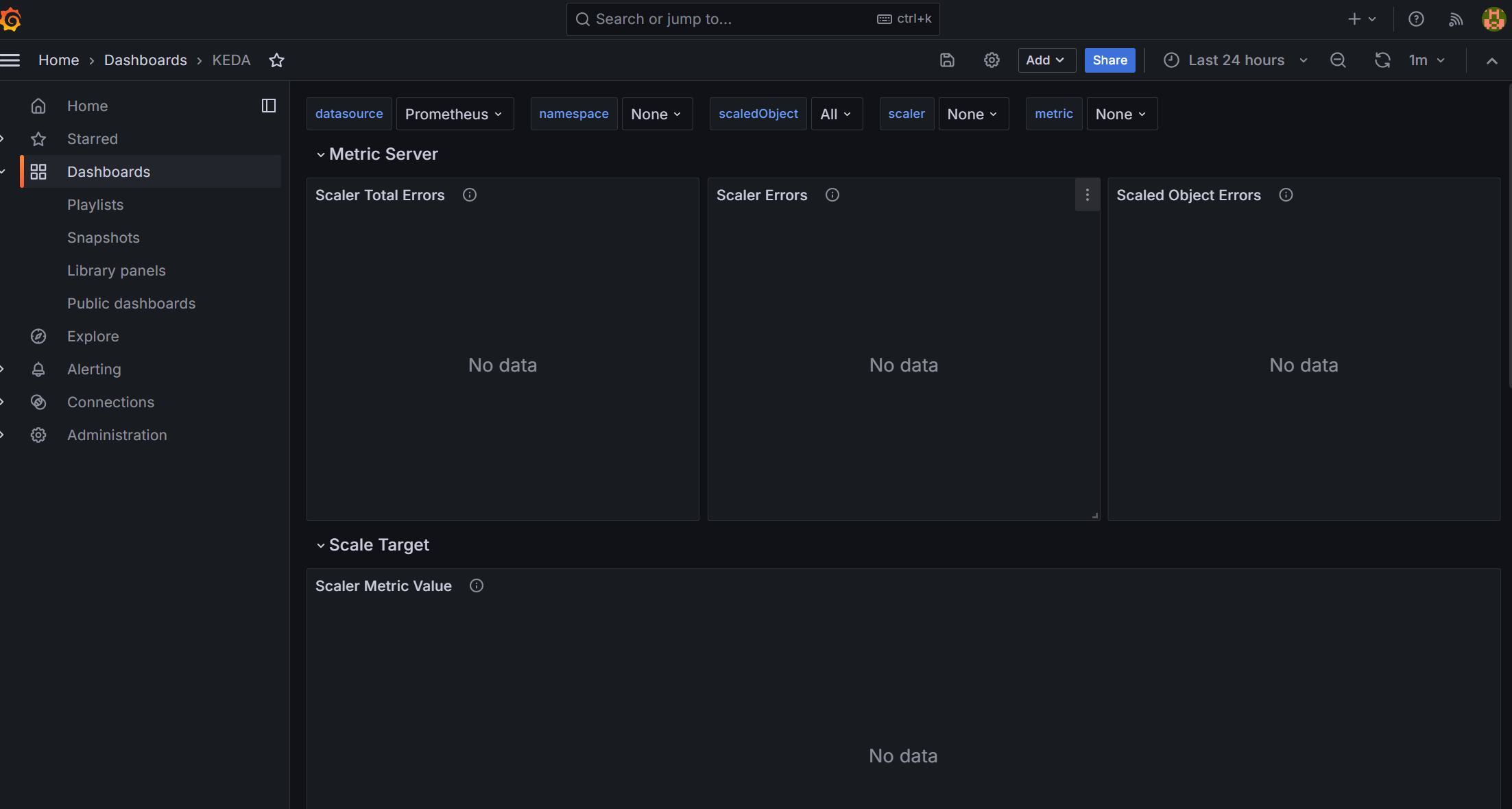1512x809 pixels.
Task: Open Explore in the sidebar
Action: click(93, 337)
